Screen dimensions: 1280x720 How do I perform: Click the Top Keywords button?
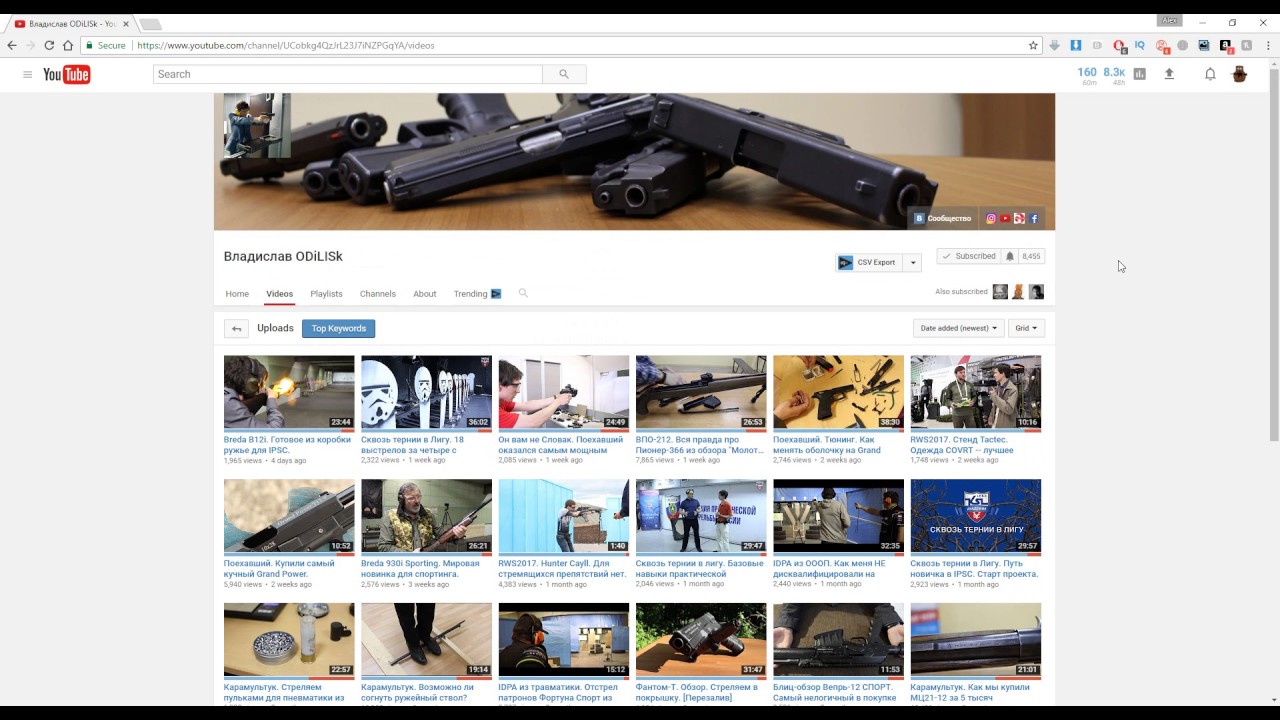coord(339,328)
